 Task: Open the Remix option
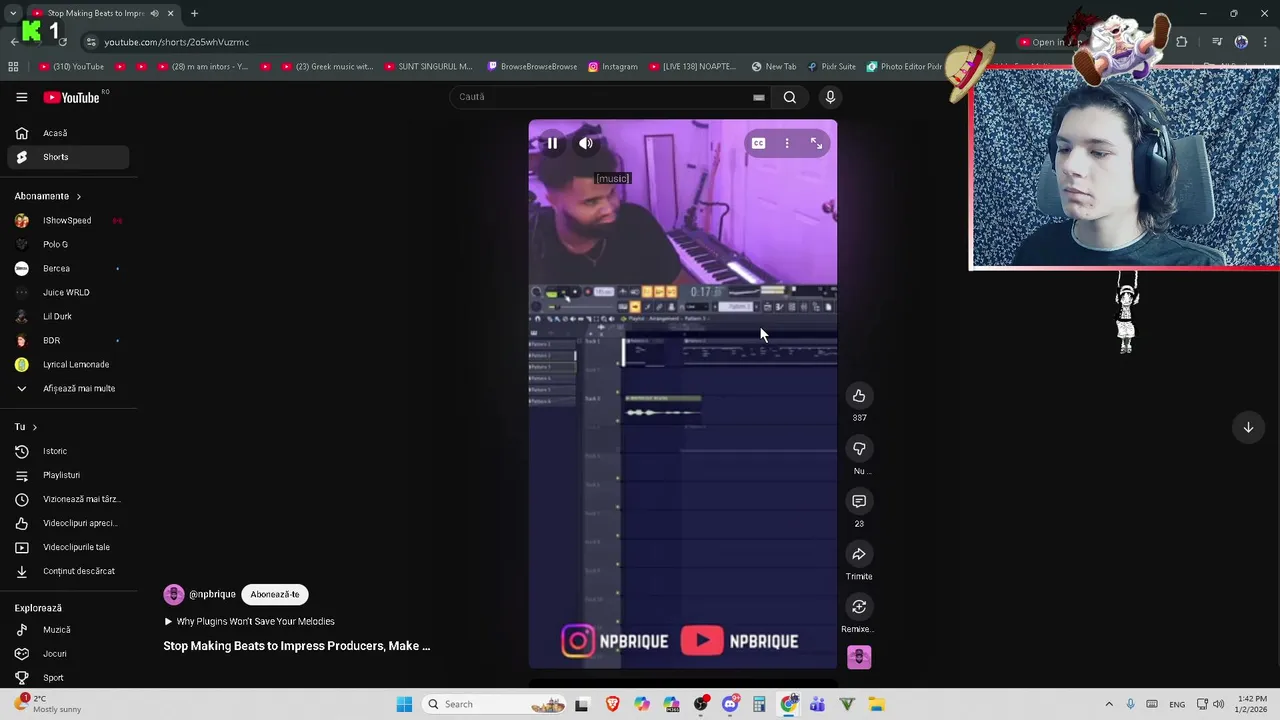point(859,607)
